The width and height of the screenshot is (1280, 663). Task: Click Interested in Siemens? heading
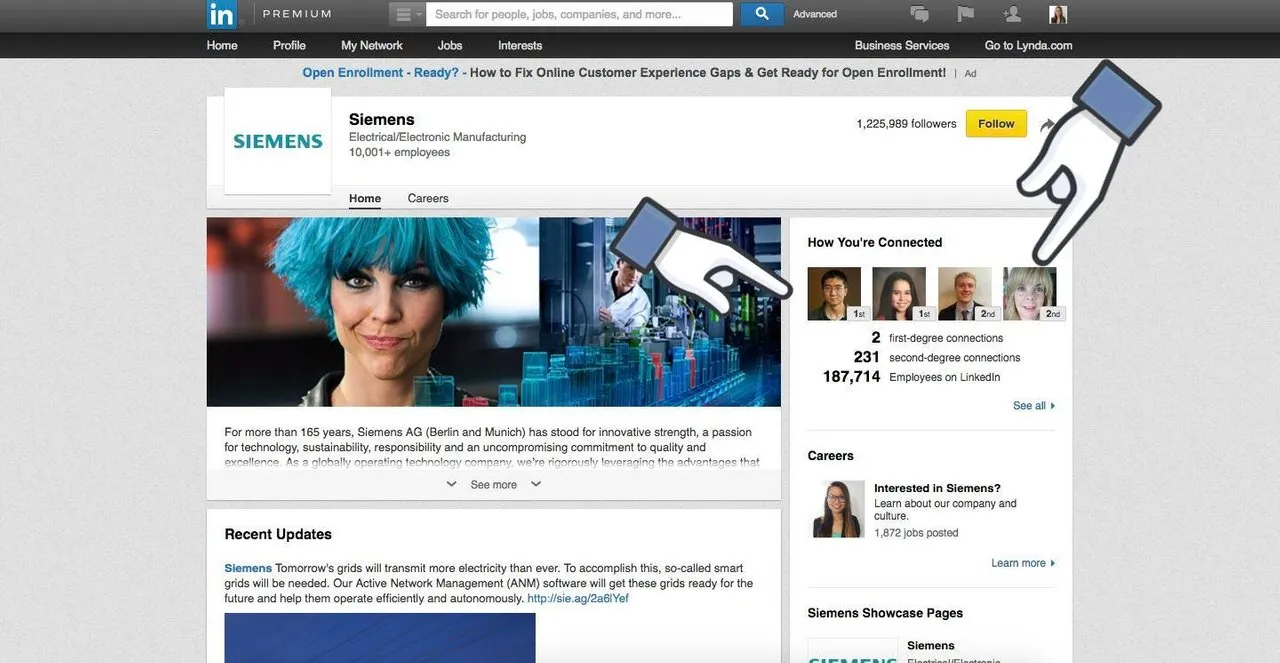[937, 488]
